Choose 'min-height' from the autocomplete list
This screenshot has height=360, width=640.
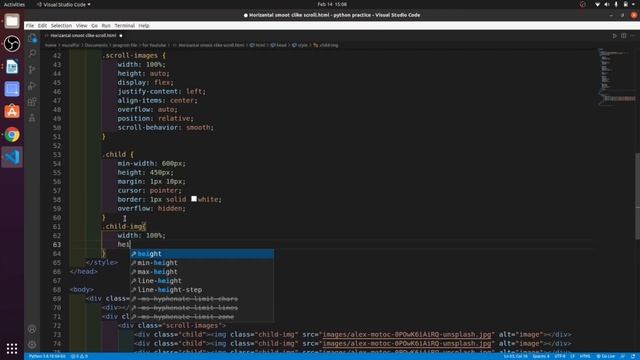tap(202, 263)
